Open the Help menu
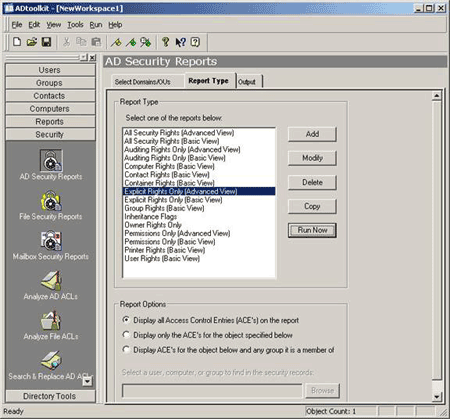 115,25
